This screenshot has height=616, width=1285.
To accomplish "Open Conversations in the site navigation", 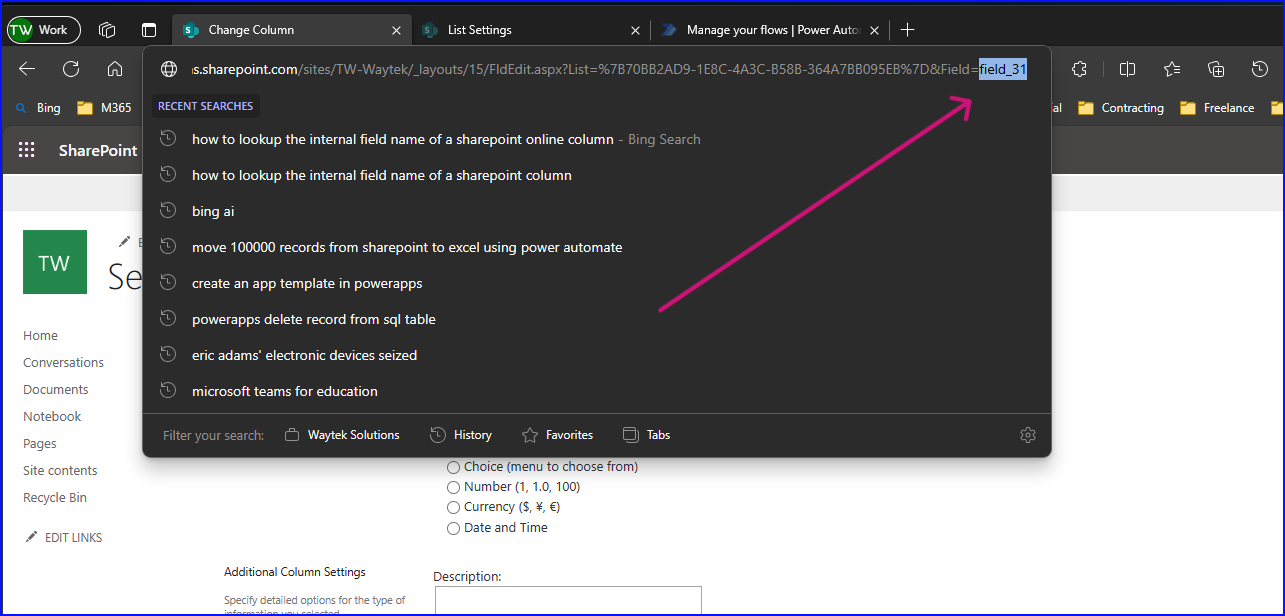I will [x=64, y=363].
